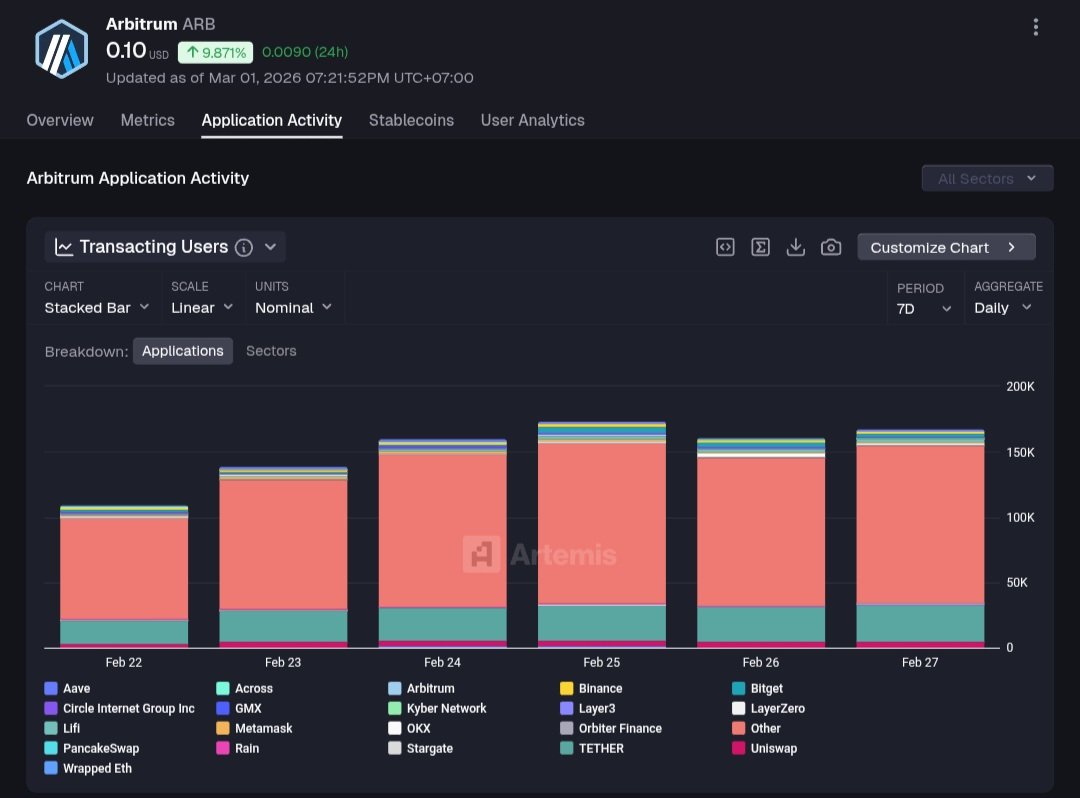Screen dimensions: 1080x798
Task: Open the Stacked Bar chart type dropdown
Action: [97, 308]
